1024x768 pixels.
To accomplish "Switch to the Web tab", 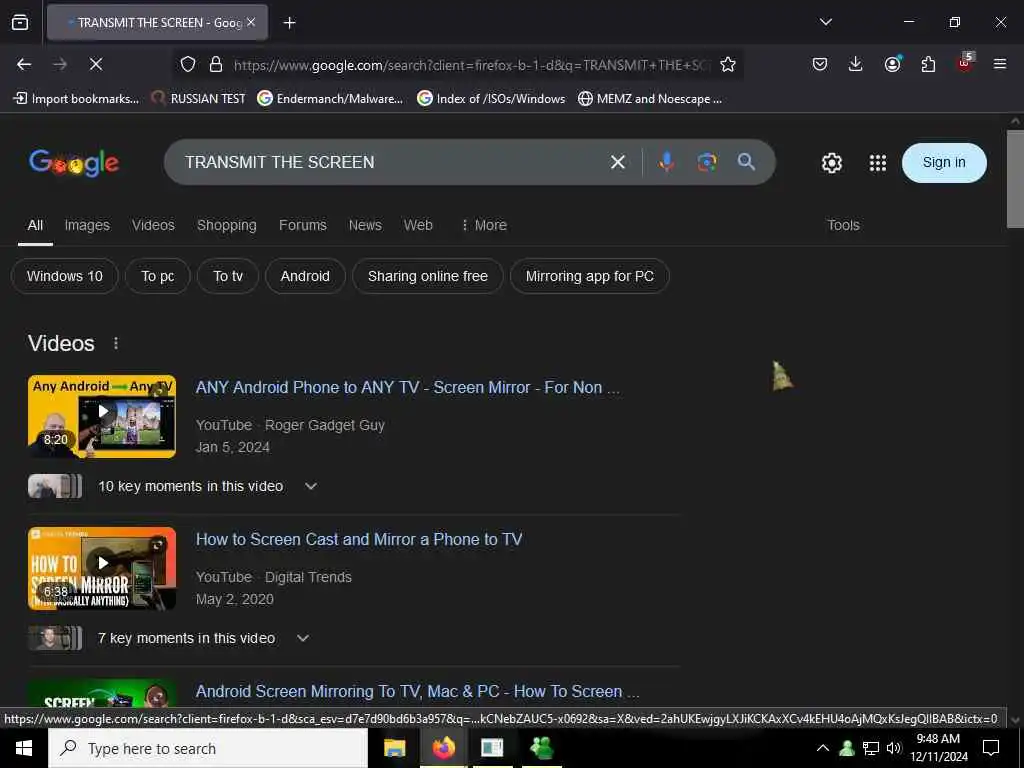I will point(418,225).
